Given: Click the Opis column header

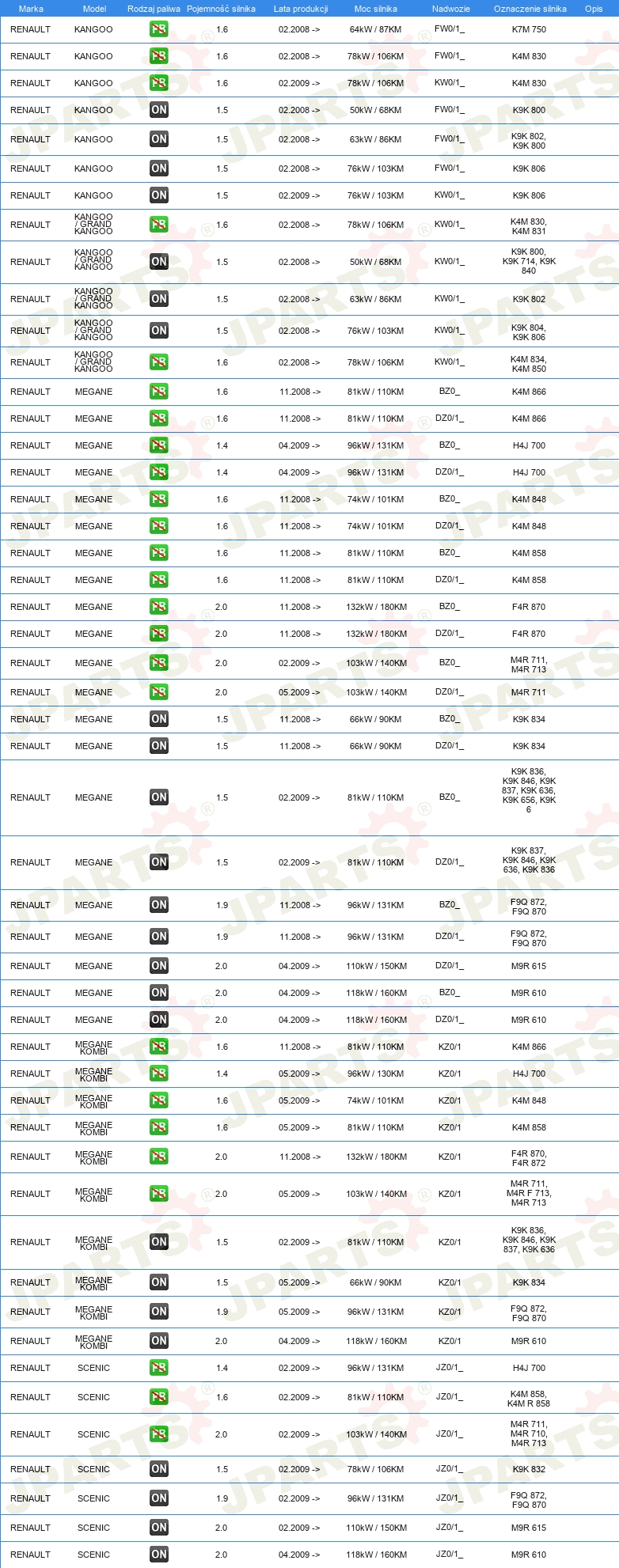Looking at the screenshot, I should 594,9.
